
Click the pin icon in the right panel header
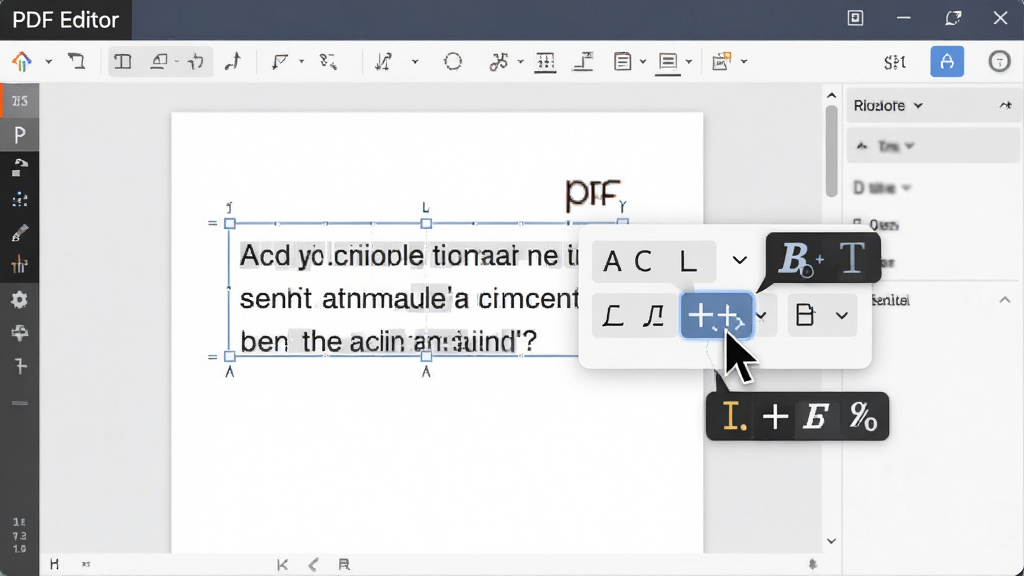pyautogui.click(x=1006, y=105)
